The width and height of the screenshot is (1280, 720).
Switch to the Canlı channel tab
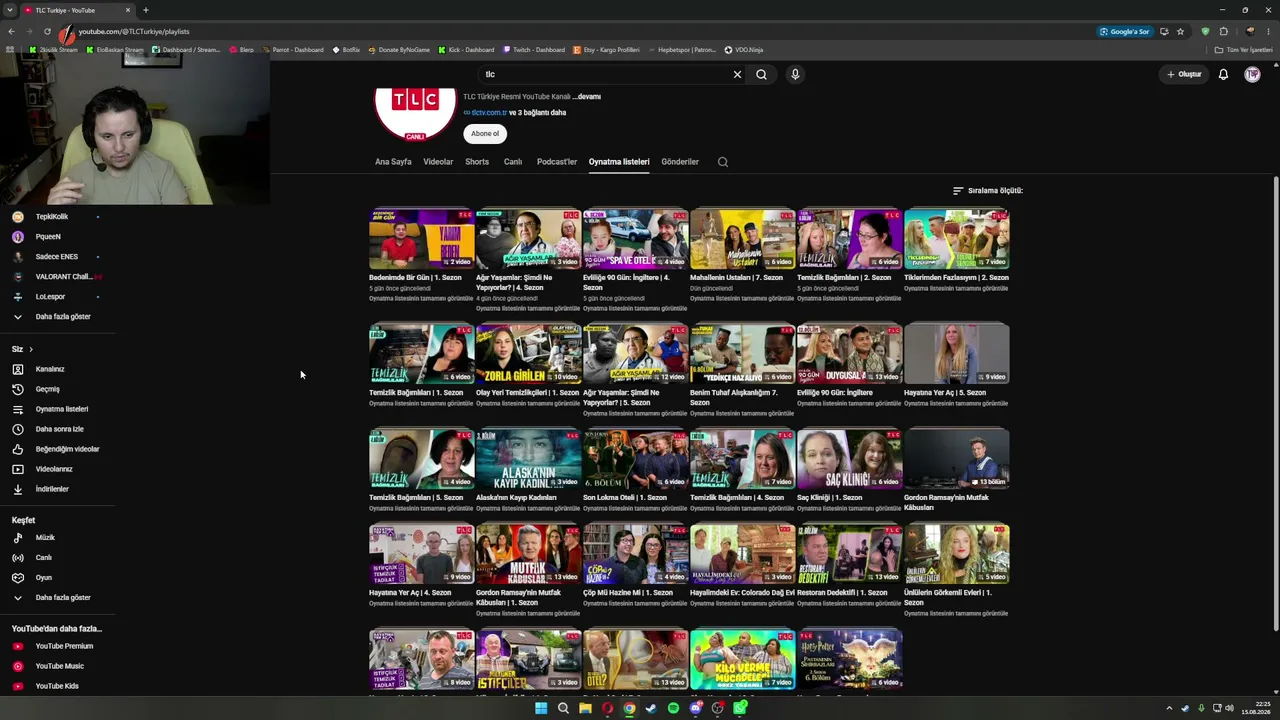point(513,162)
